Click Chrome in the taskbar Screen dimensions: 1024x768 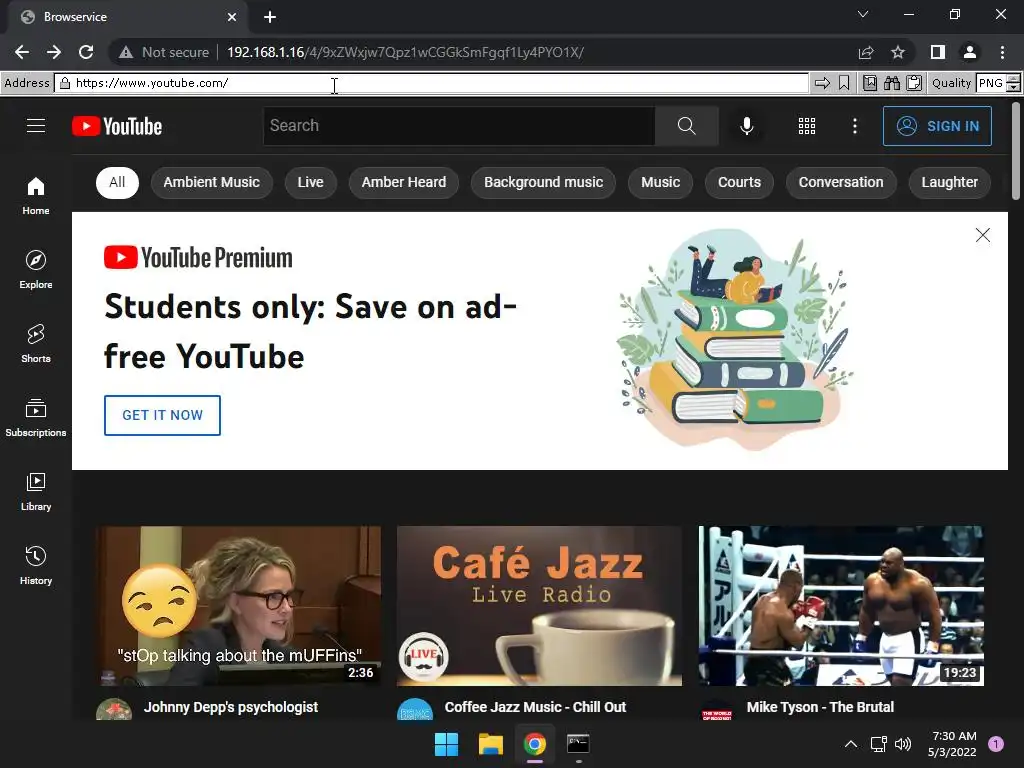click(x=534, y=744)
